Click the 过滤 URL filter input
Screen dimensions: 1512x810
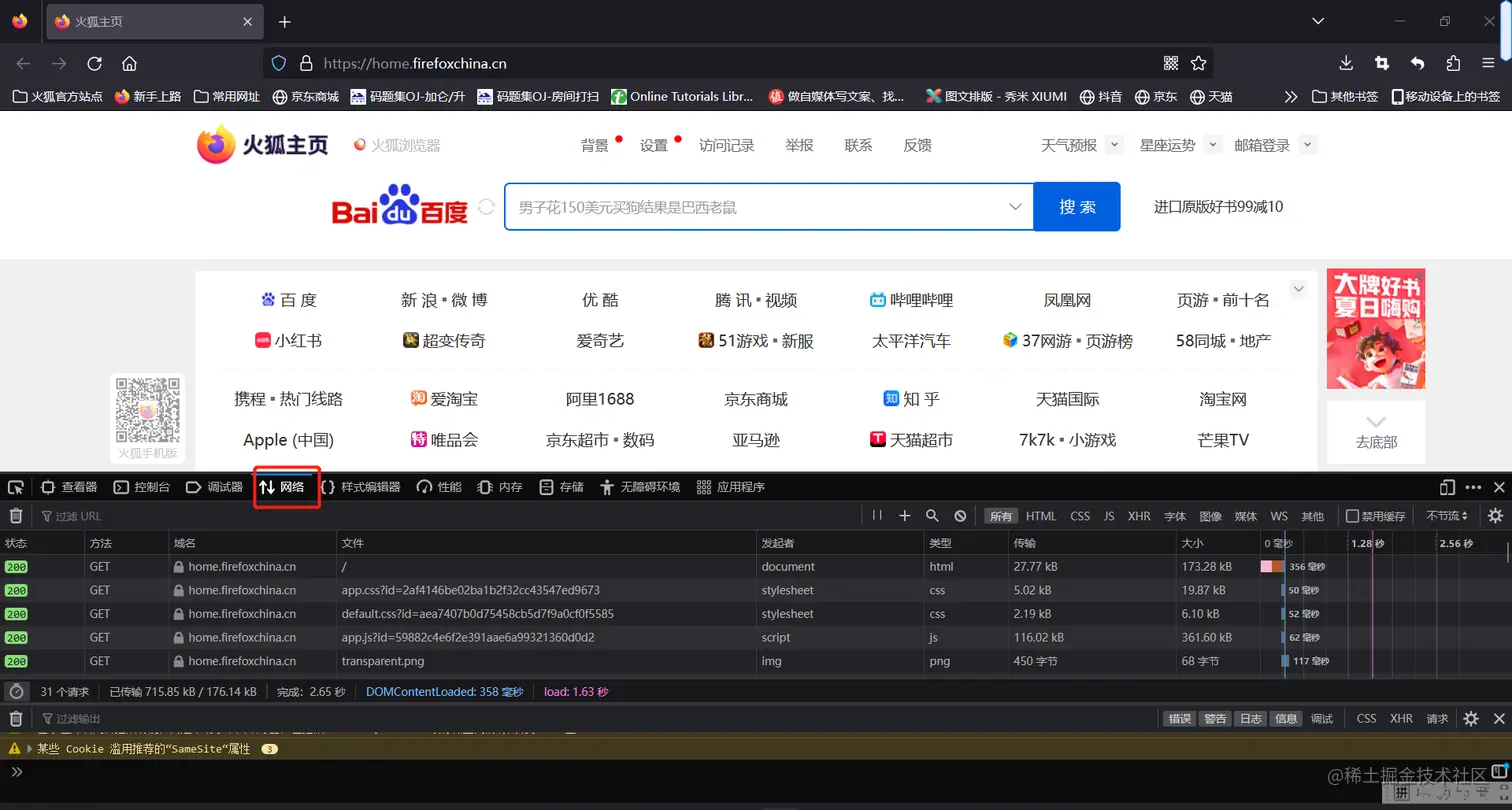point(450,516)
